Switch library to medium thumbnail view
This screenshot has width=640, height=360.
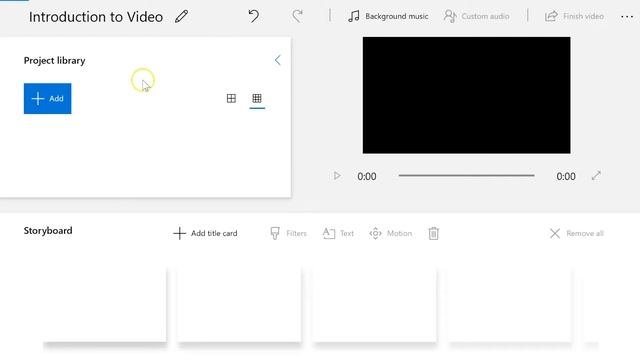(x=231, y=98)
